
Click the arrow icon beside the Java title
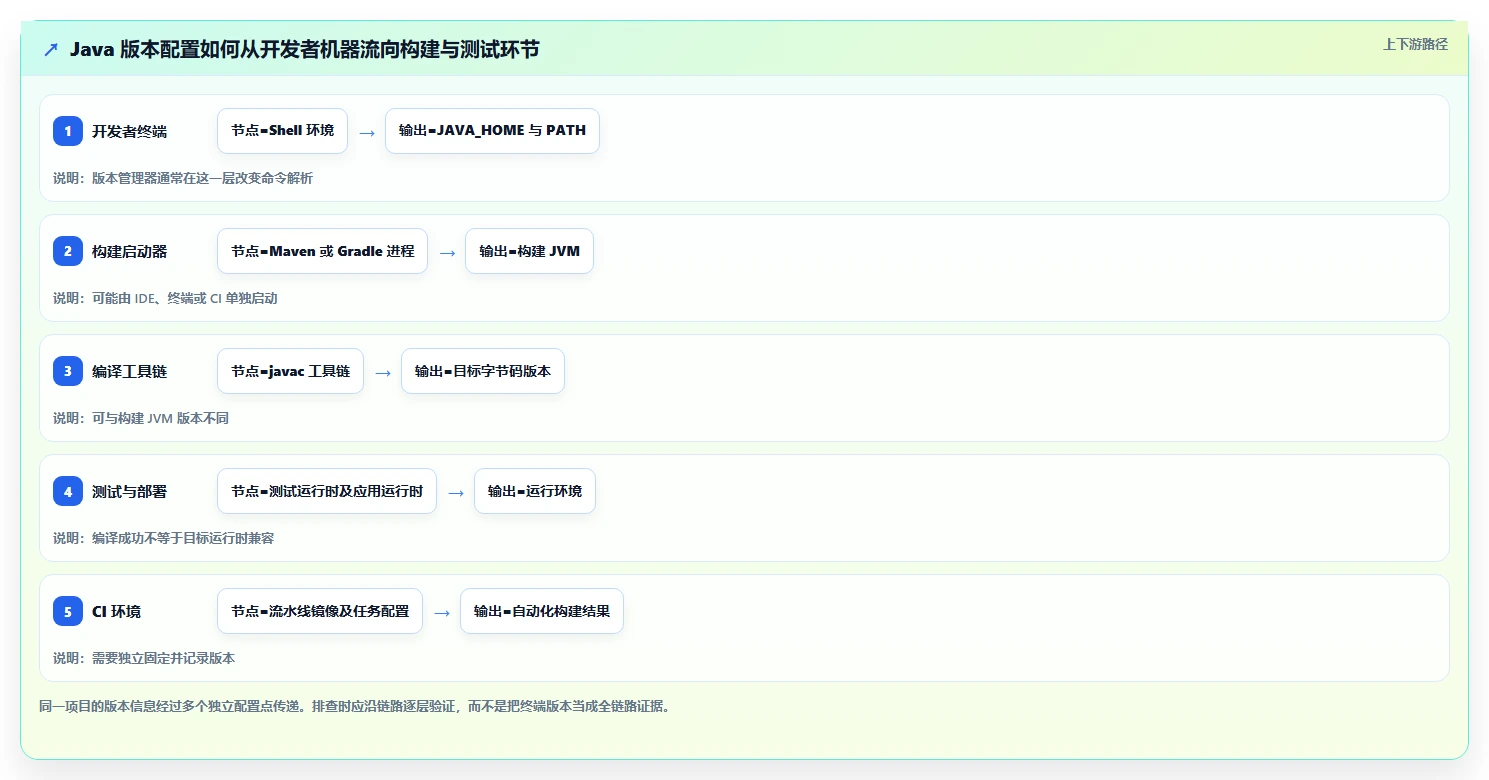pos(51,49)
